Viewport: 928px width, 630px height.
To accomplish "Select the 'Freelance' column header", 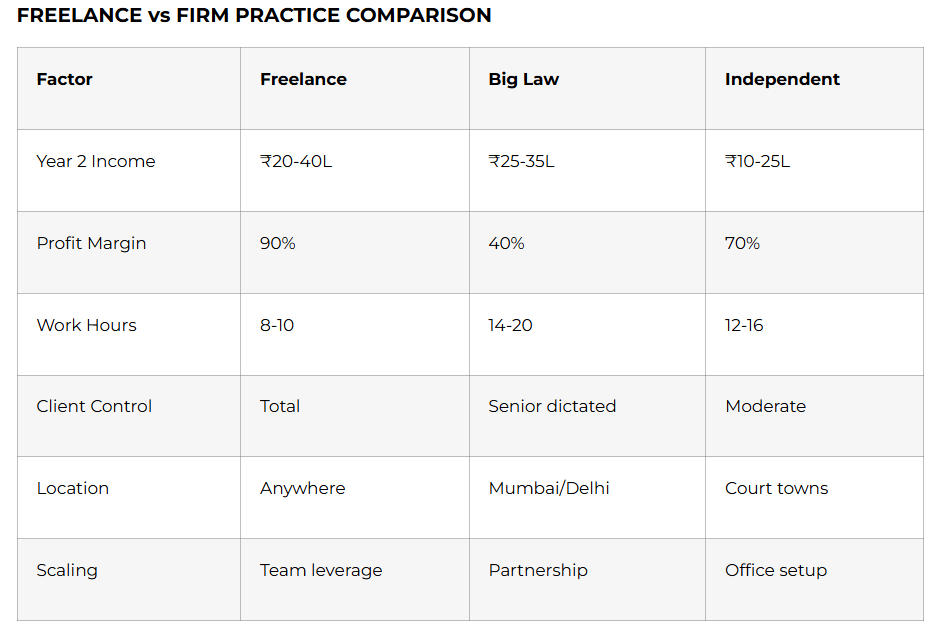I will pyautogui.click(x=303, y=80).
